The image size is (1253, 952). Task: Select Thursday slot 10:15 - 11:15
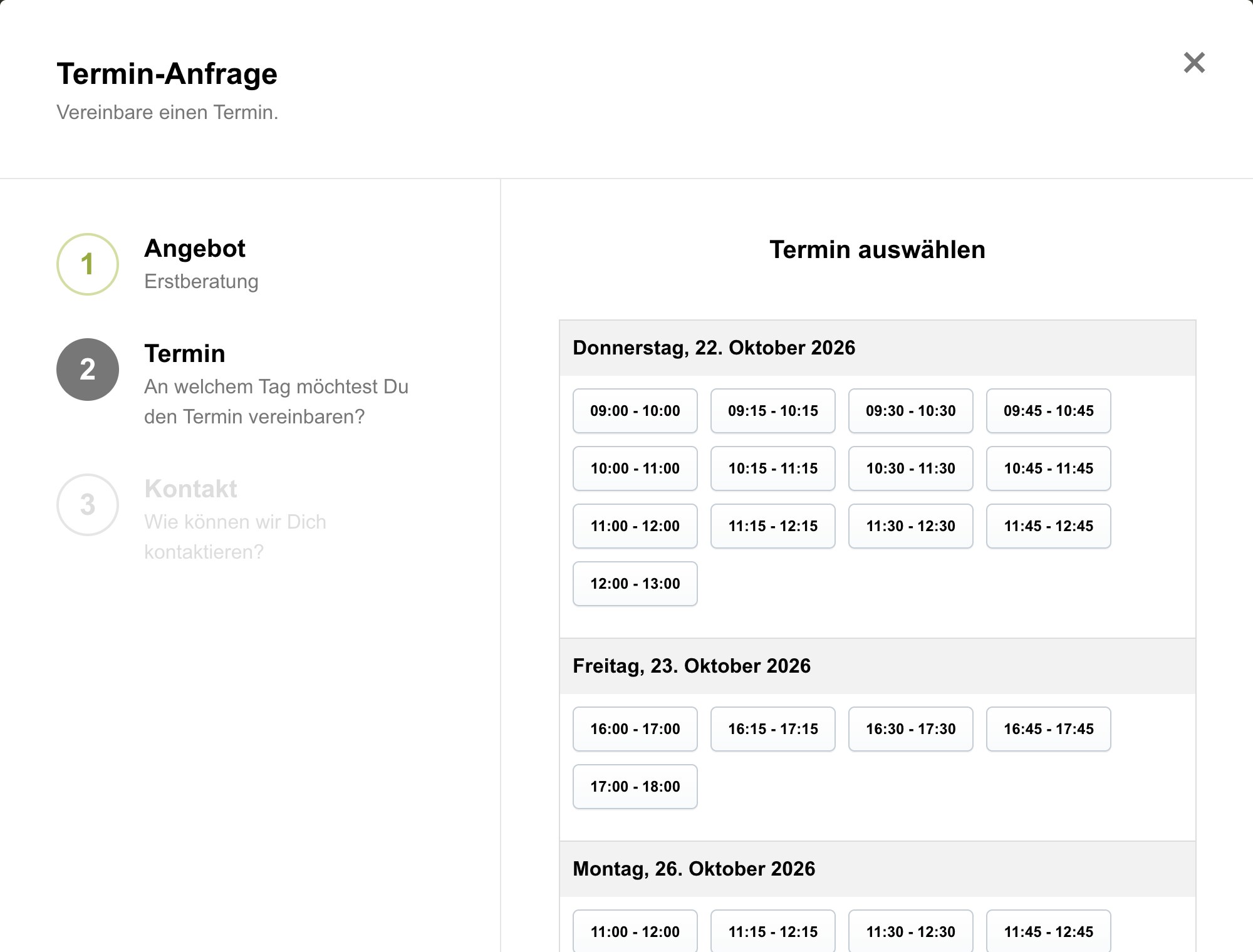(773, 468)
